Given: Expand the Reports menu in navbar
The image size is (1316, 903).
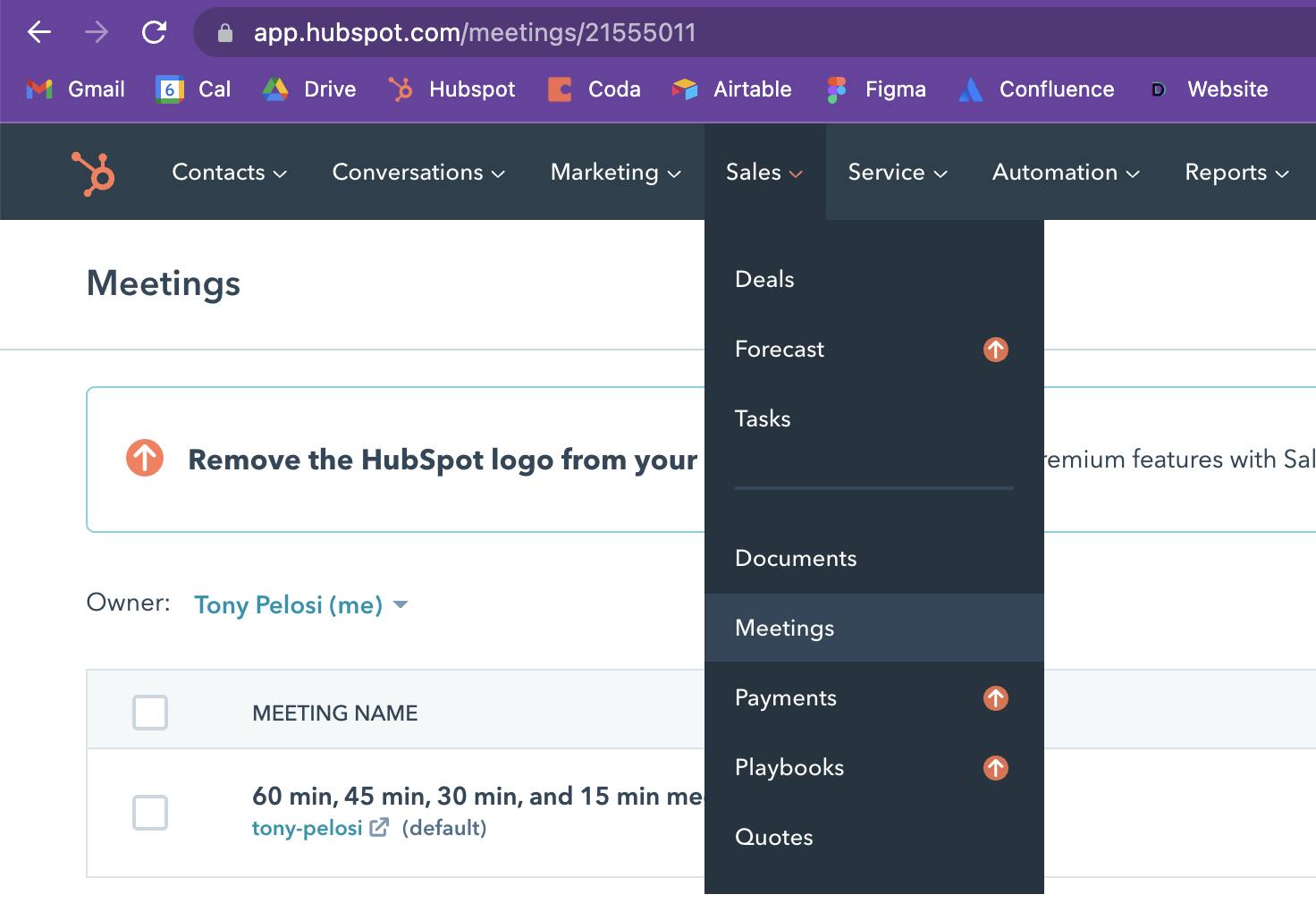Looking at the screenshot, I should [x=1236, y=173].
